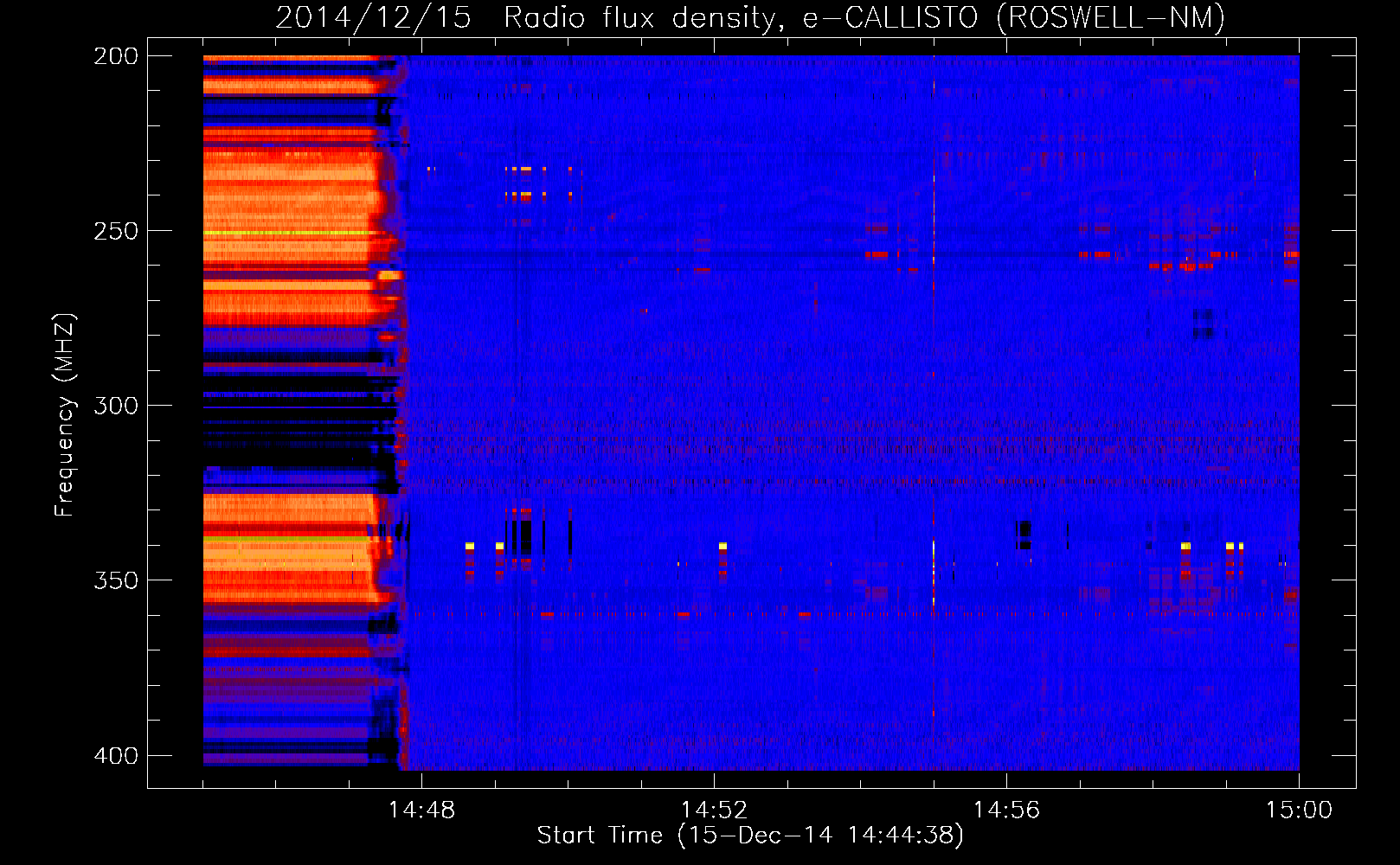Click the 14:48 time tick label
Viewport: 1400px width, 865px height.
[421, 810]
